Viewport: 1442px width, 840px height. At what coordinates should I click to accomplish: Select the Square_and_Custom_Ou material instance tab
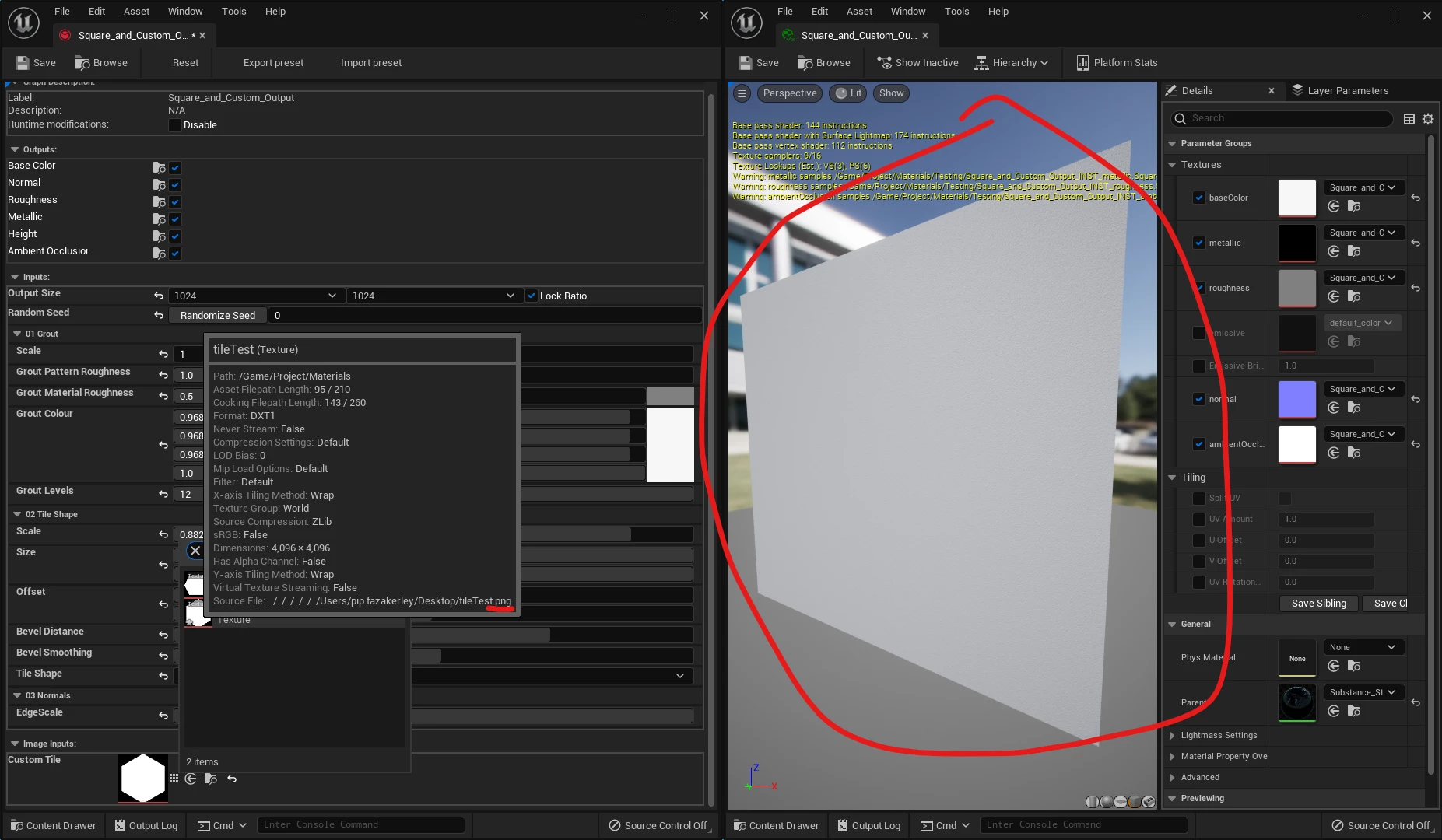(857, 36)
